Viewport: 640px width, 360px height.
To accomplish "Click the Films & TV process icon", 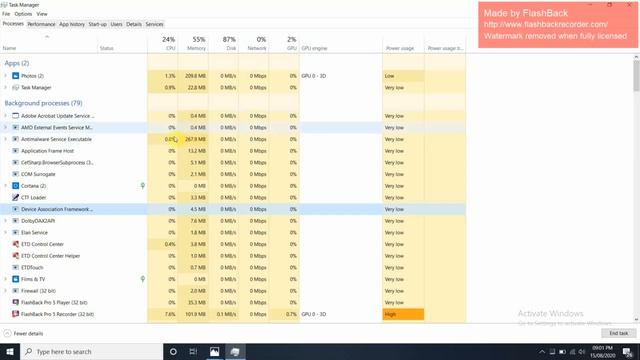I will pyautogui.click(x=16, y=279).
